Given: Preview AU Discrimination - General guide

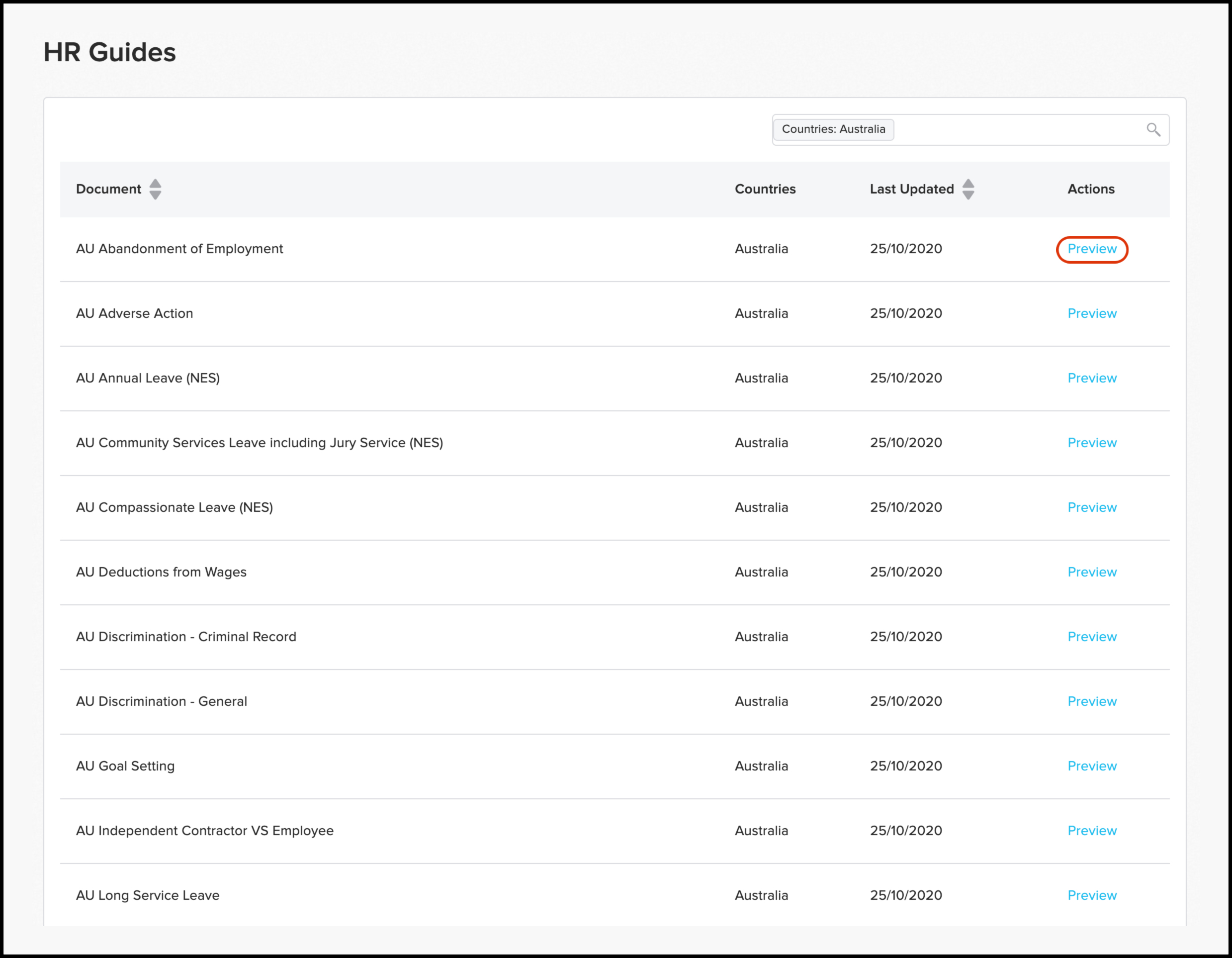Looking at the screenshot, I should pos(1091,701).
